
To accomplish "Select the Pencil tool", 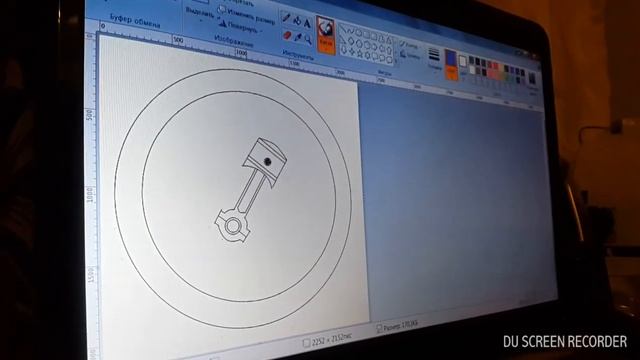I will click(x=286, y=17).
